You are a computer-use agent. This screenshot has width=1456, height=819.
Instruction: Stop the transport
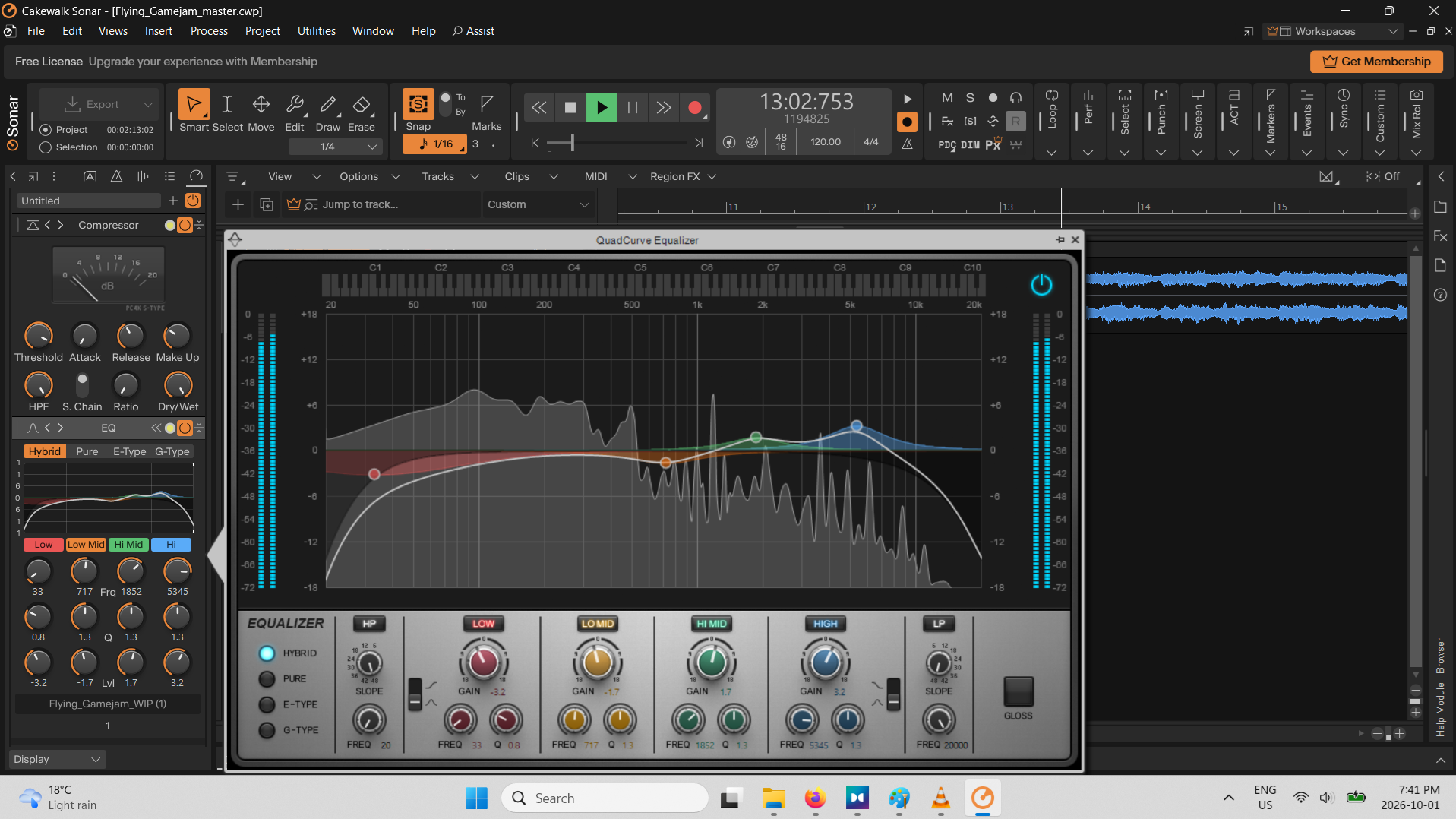pos(570,108)
